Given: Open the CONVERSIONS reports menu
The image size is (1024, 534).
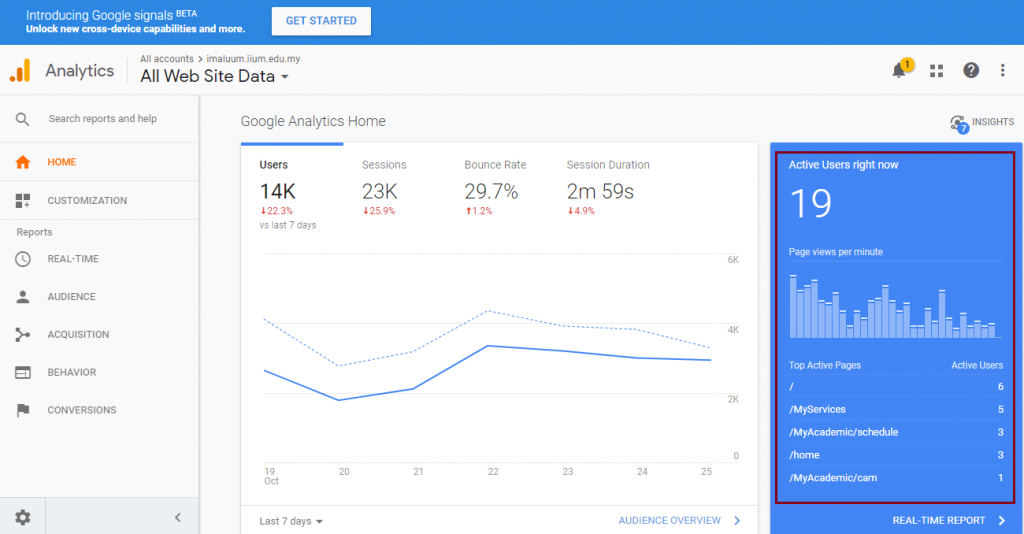Looking at the screenshot, I should 99,410.
